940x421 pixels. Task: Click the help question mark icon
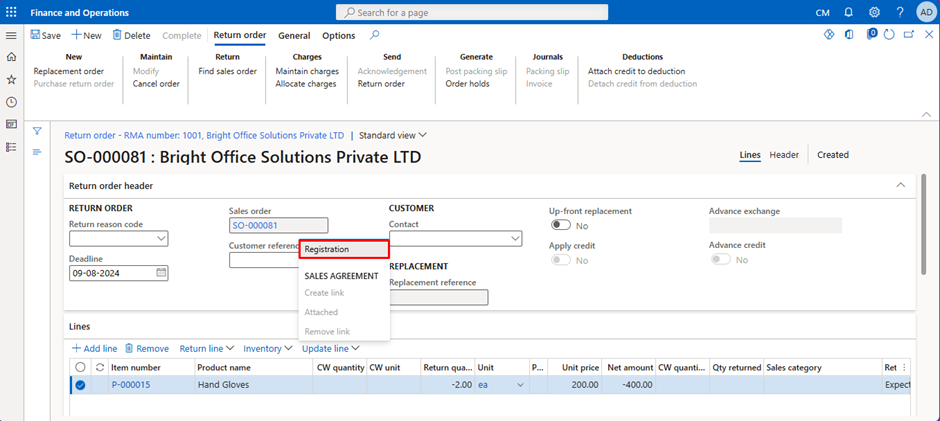coord(900,12)
